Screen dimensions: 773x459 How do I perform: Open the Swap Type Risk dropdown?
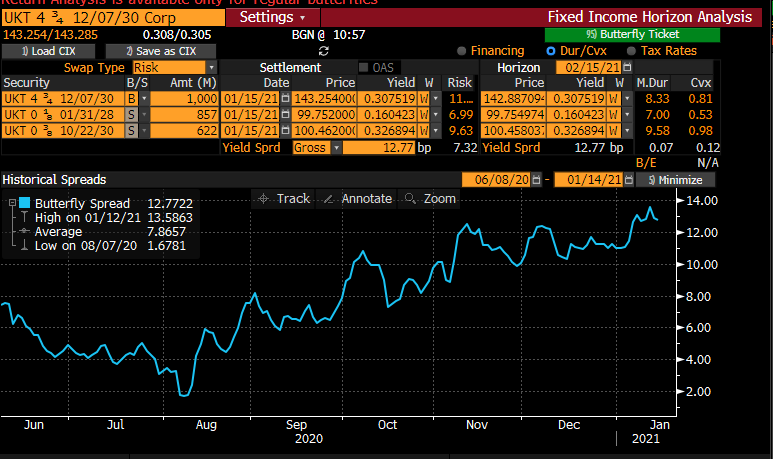tap(211, 68)
